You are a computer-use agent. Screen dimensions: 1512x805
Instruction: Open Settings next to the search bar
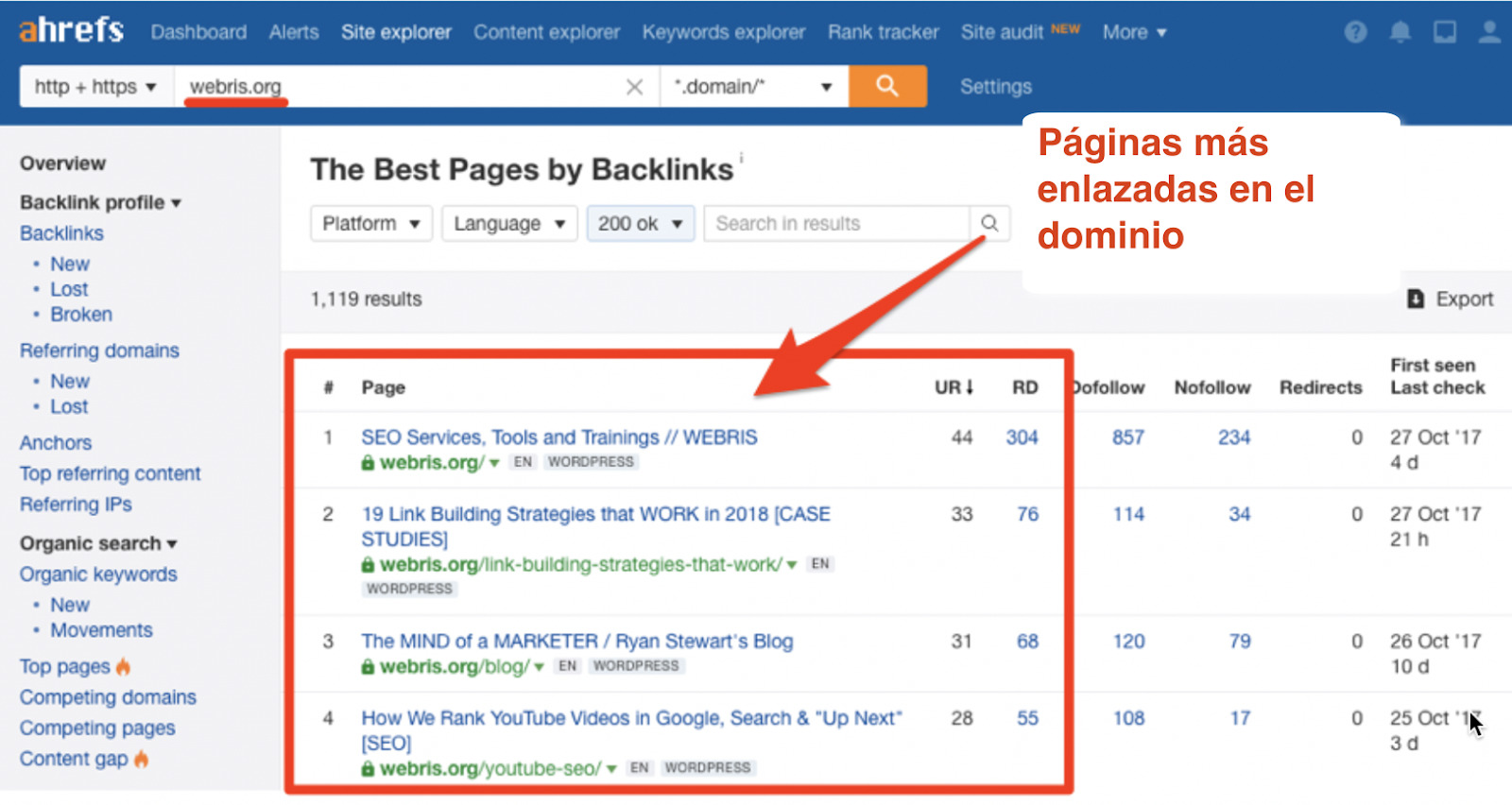coord(996,87)
